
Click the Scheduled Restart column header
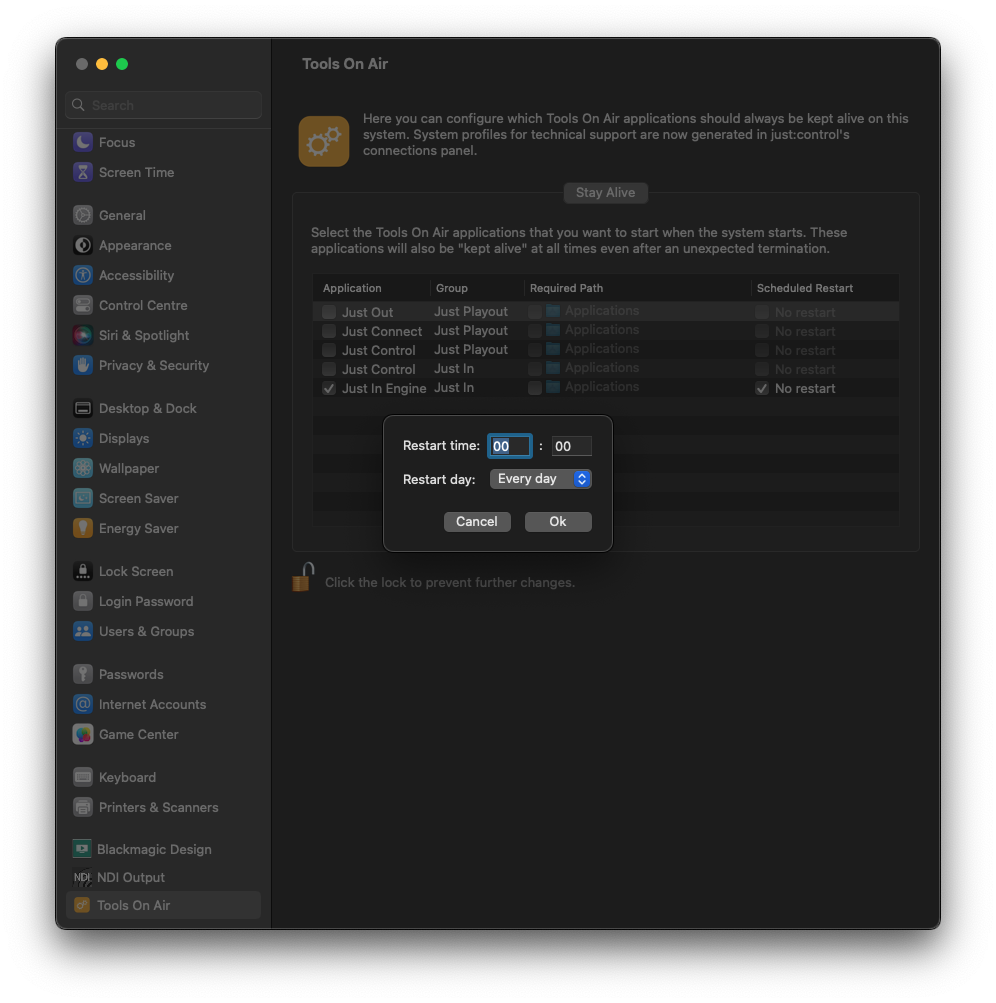825,288
